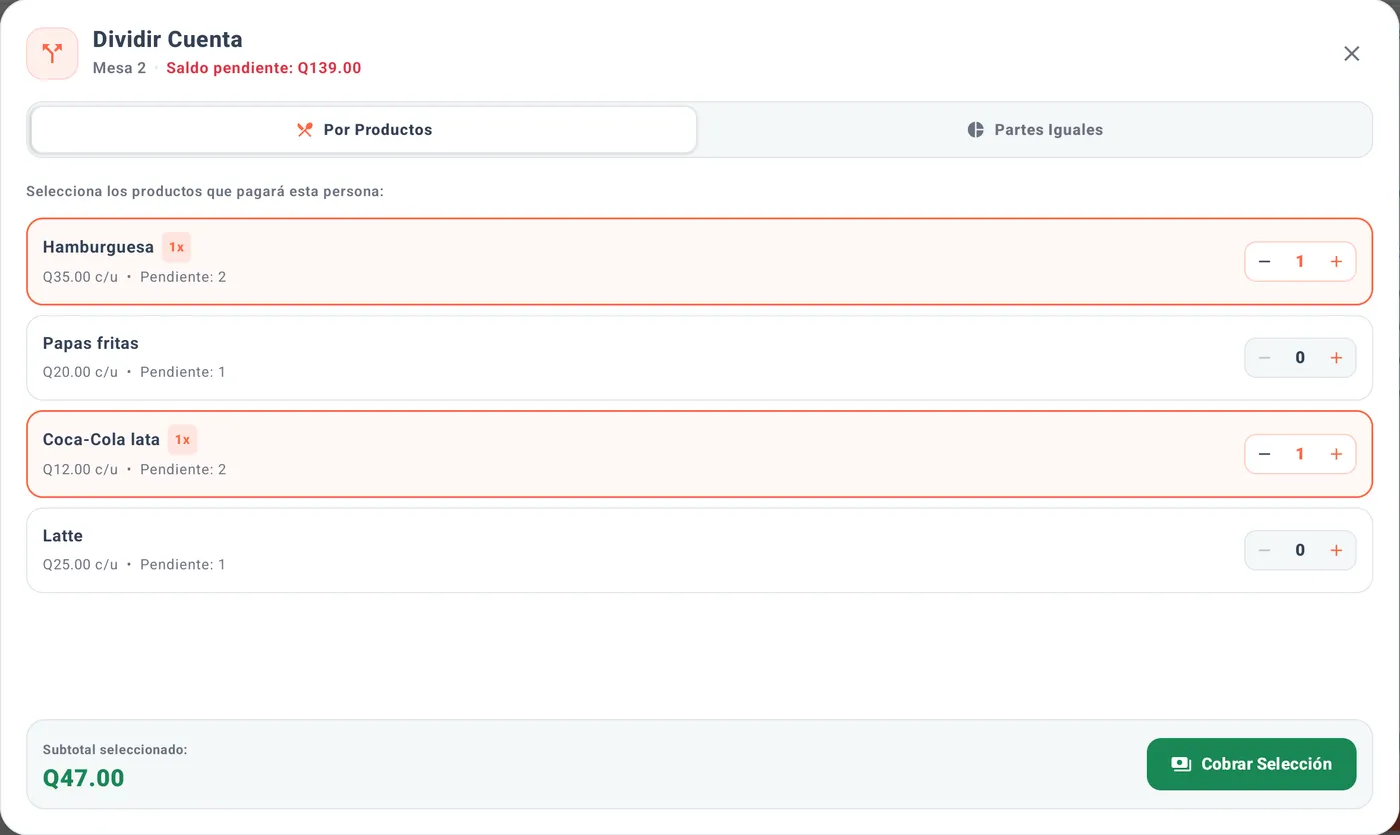Viewport: 1400px width, 835px height.
Task: Click the 1x badge next to Coca-Cola lata
Action: click(x=182, y=439)
